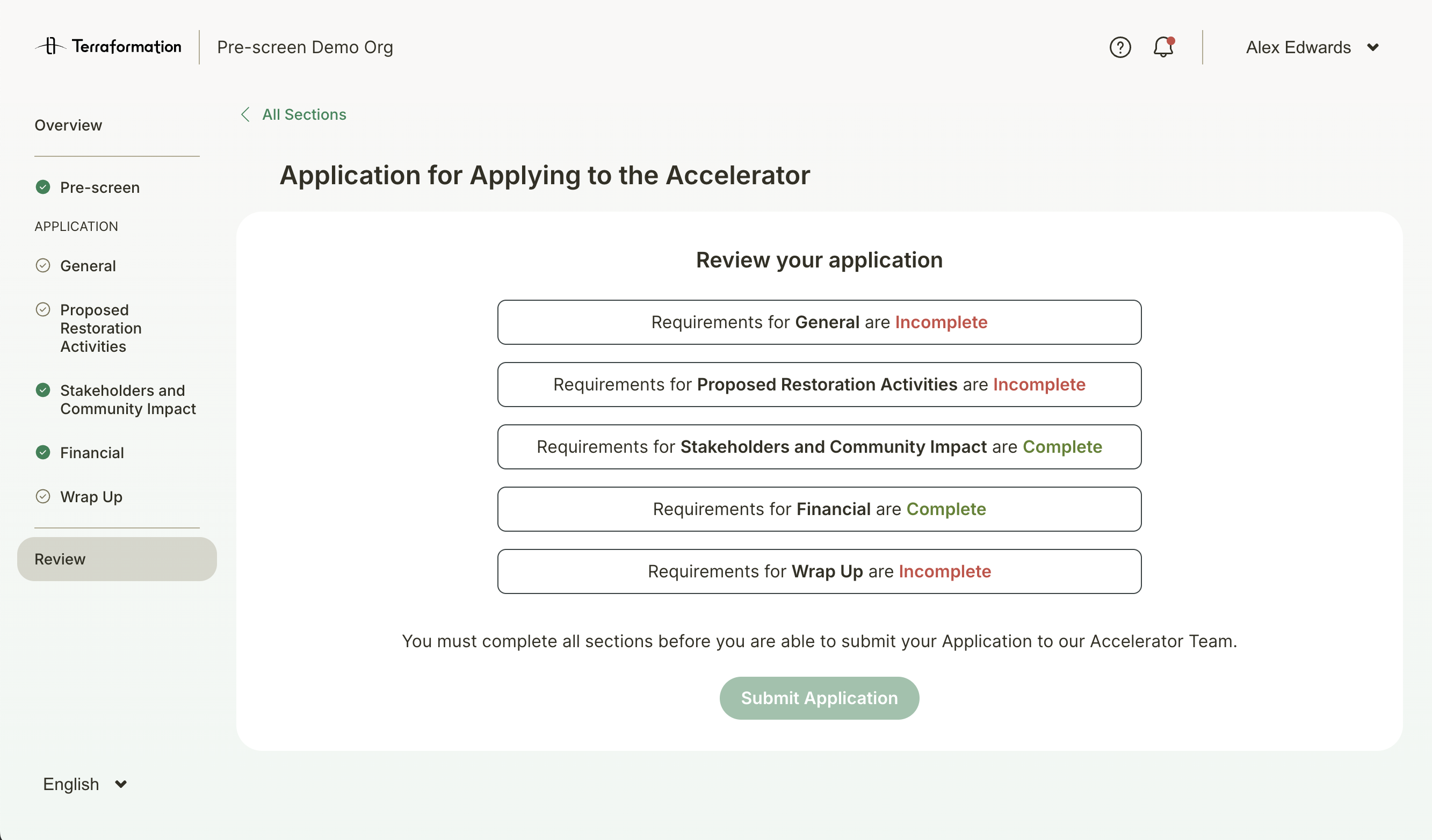
Task: Open Requirements for General Incomplete row
Action: click(x=819, y=322)
